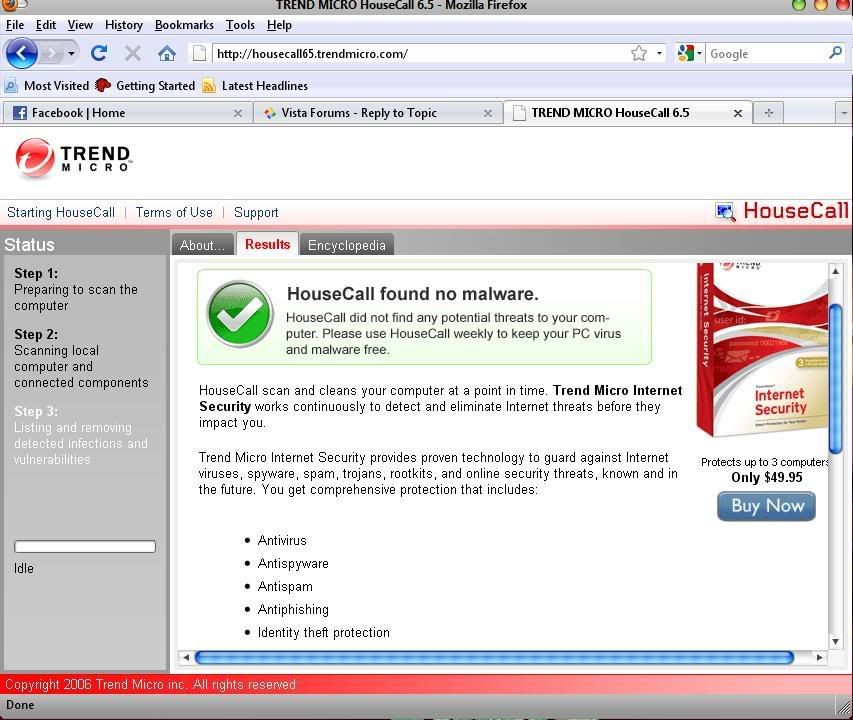Click the Firefox window resize grip
This screenshot has height=720, width=853.
pos(844,707)
